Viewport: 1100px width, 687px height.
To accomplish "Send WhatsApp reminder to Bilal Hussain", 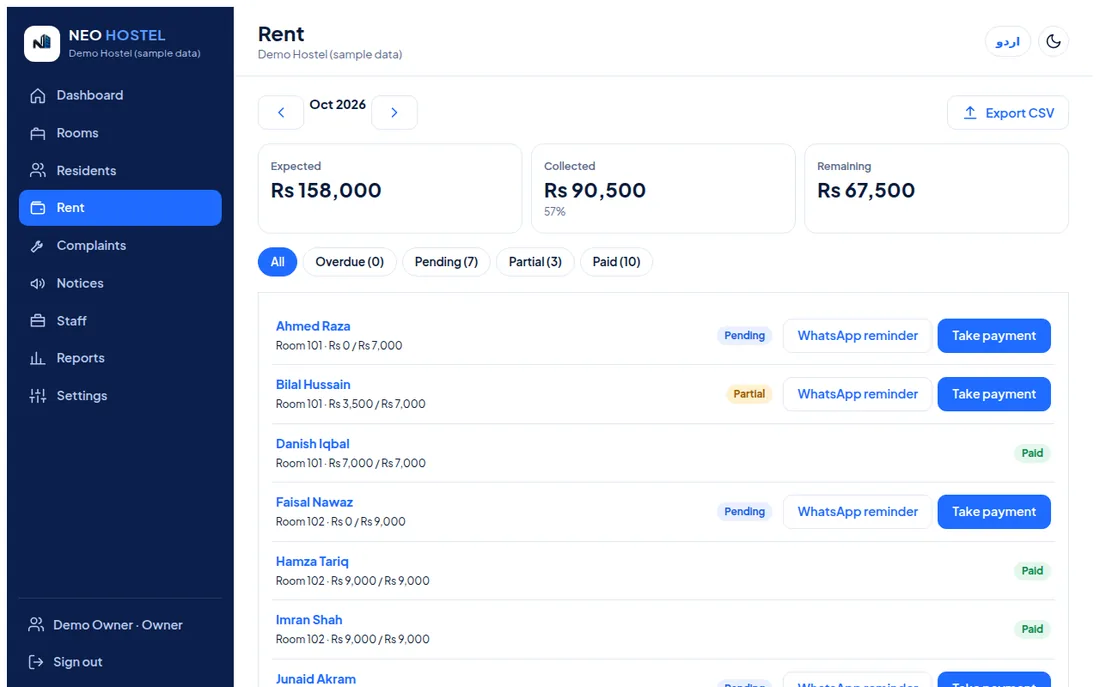I will (x=857, y=394).
